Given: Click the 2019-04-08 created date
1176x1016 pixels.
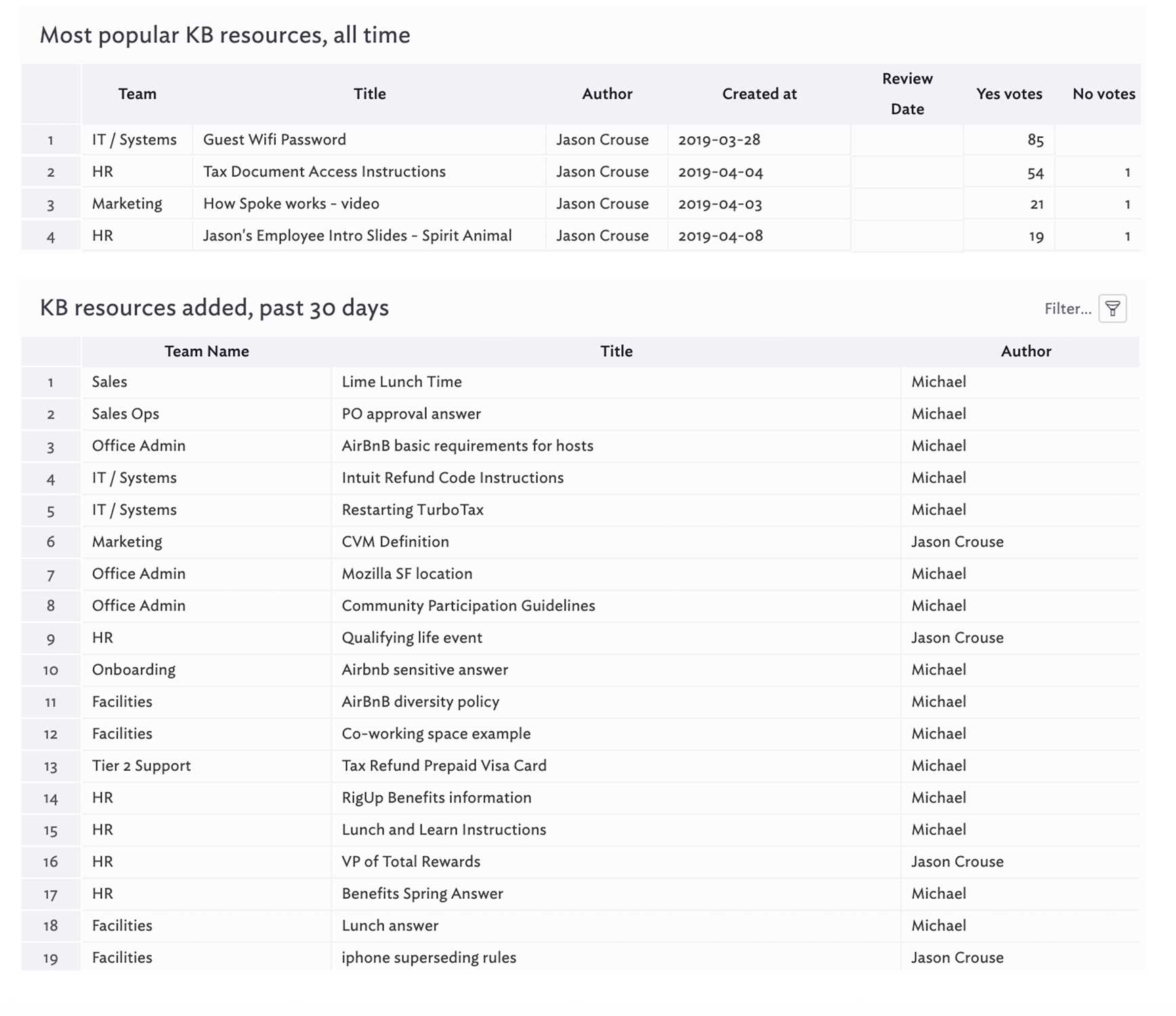Looking at the screenshot, I should pos(721,236).
